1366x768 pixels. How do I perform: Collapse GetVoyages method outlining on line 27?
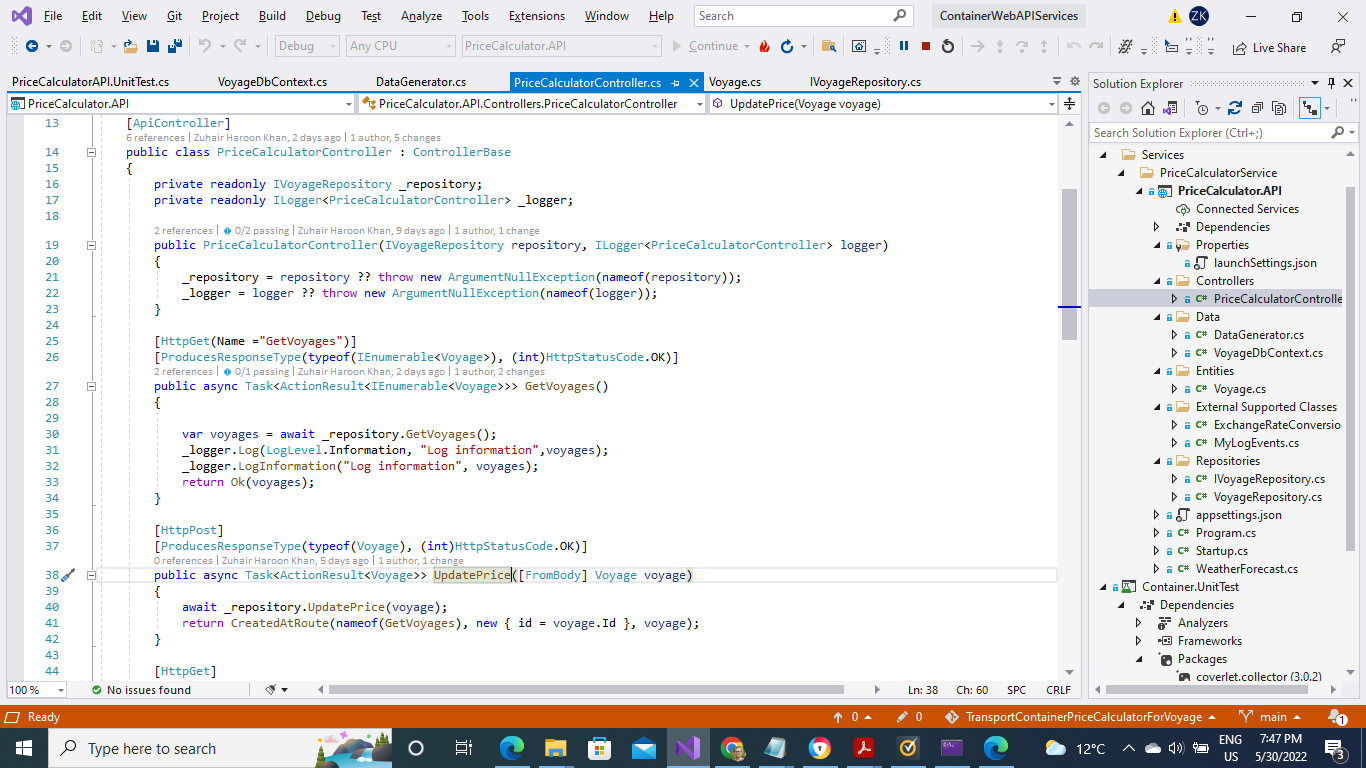(x=91, y=386)
